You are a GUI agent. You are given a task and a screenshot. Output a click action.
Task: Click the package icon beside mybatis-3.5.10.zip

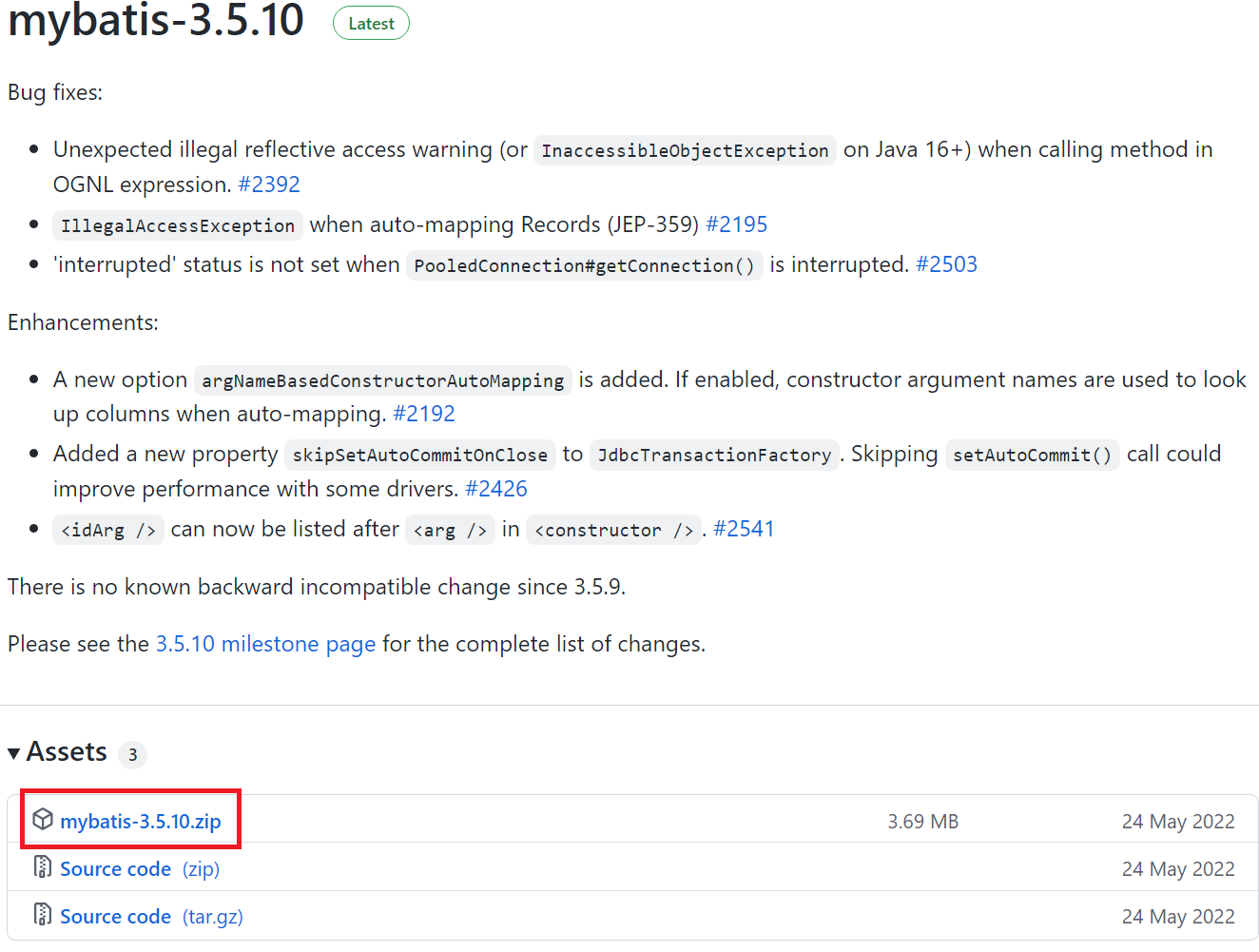tap(43, 819)
